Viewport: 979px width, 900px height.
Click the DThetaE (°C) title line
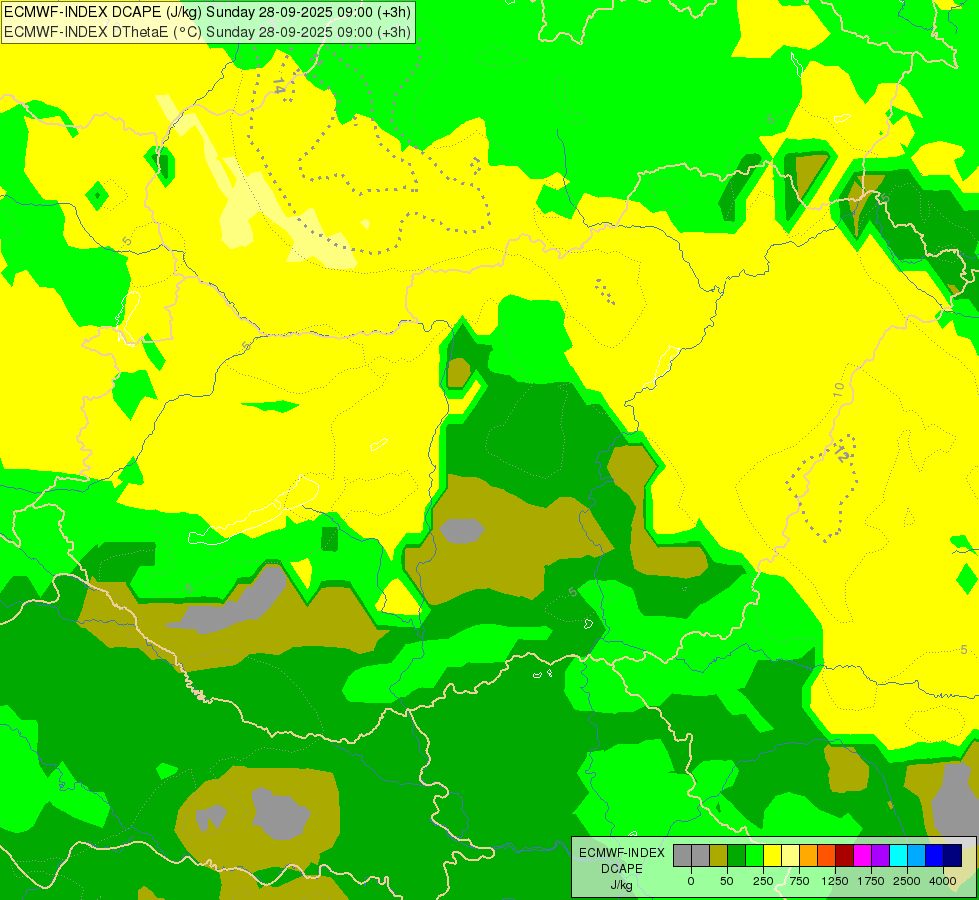pyautogui.click(x=207, y=31)
